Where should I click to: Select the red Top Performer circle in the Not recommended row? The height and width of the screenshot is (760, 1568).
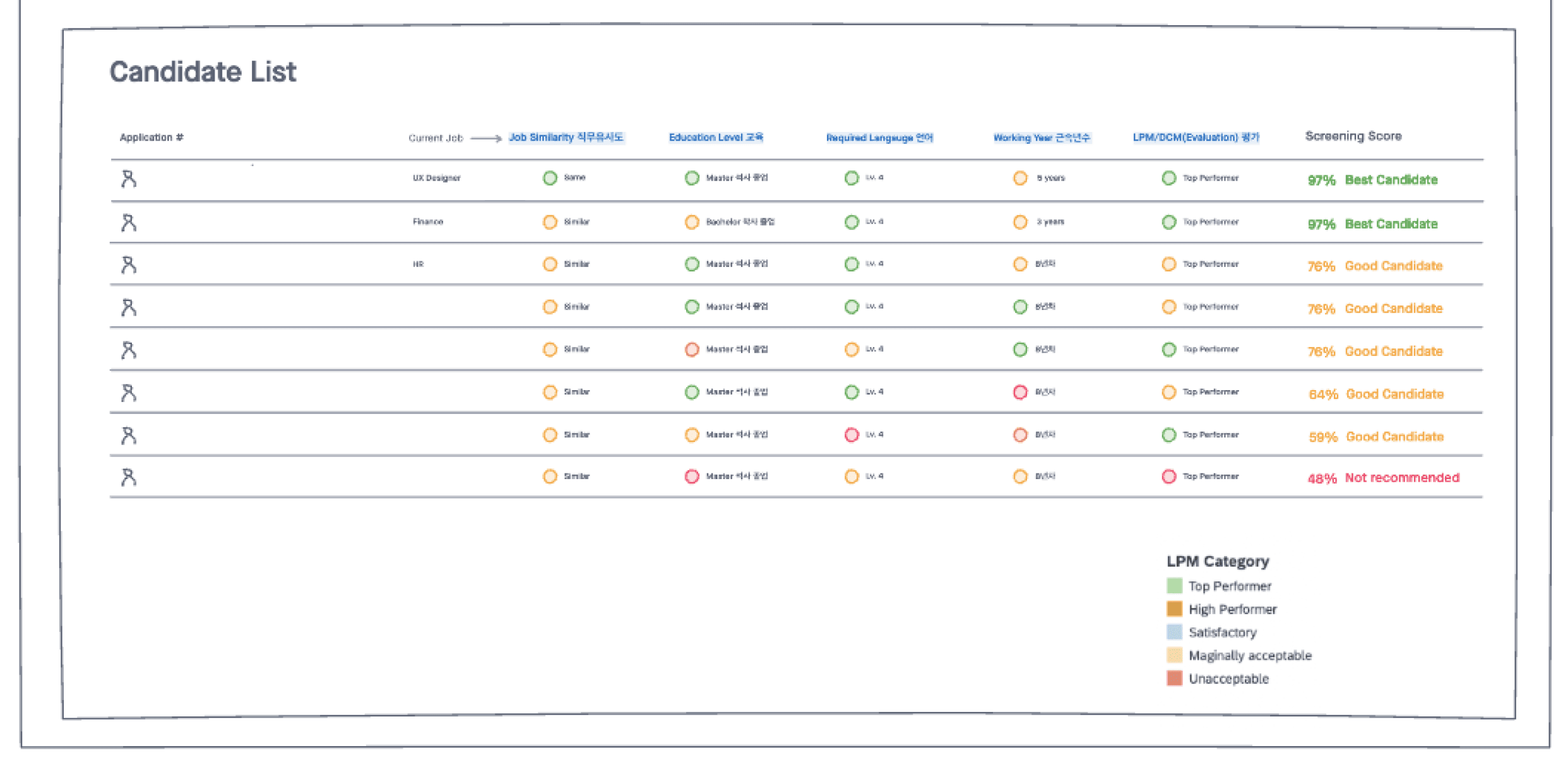point(1168,477)
